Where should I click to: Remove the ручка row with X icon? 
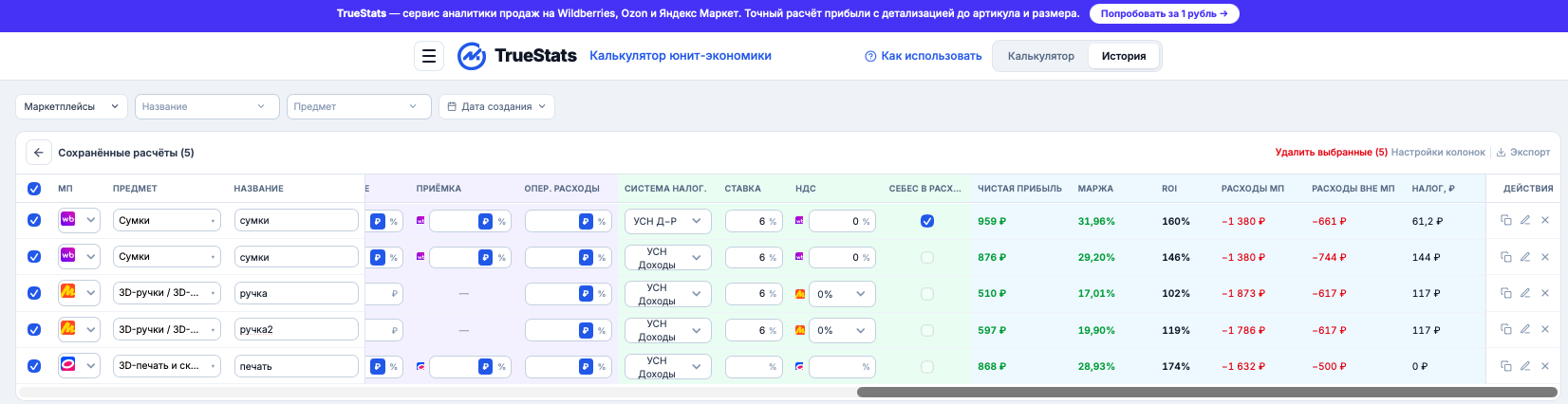point(1544,293)
